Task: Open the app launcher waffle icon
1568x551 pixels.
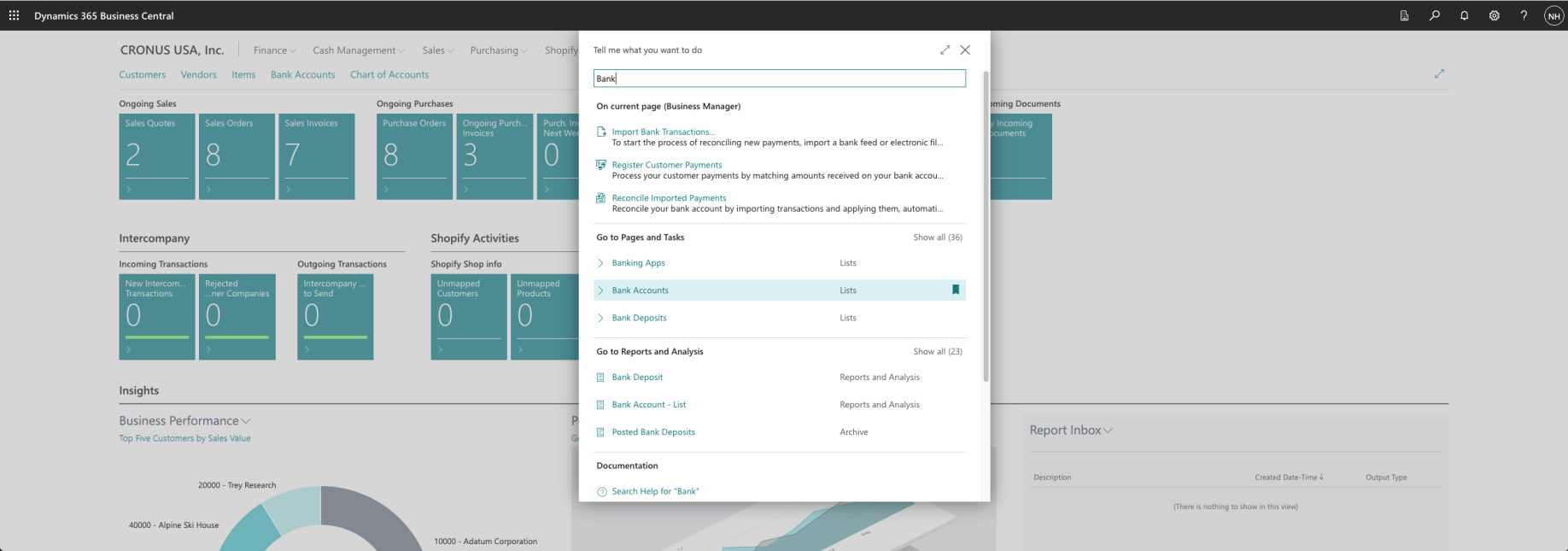Action: click(x=14, y=15)
